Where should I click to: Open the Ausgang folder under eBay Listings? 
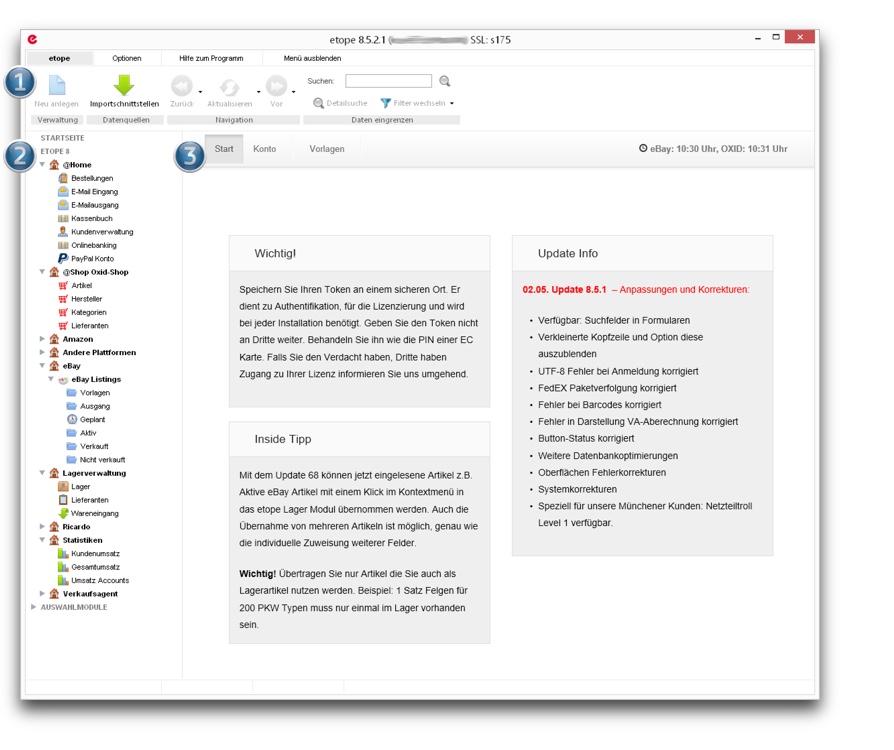(95, 406)
